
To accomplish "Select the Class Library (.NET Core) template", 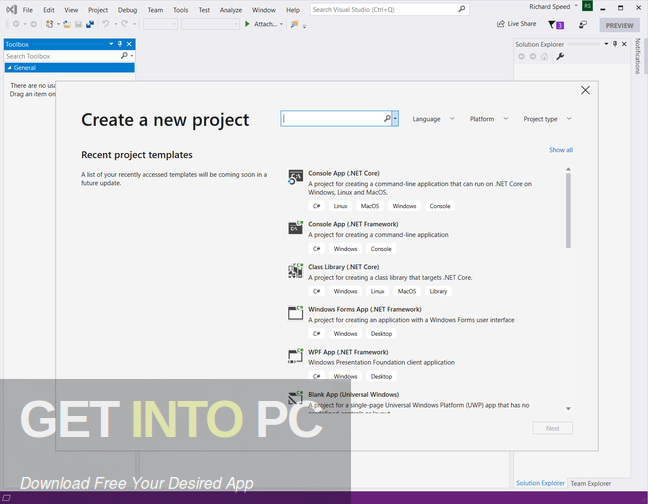I will (x=424, y=280).
